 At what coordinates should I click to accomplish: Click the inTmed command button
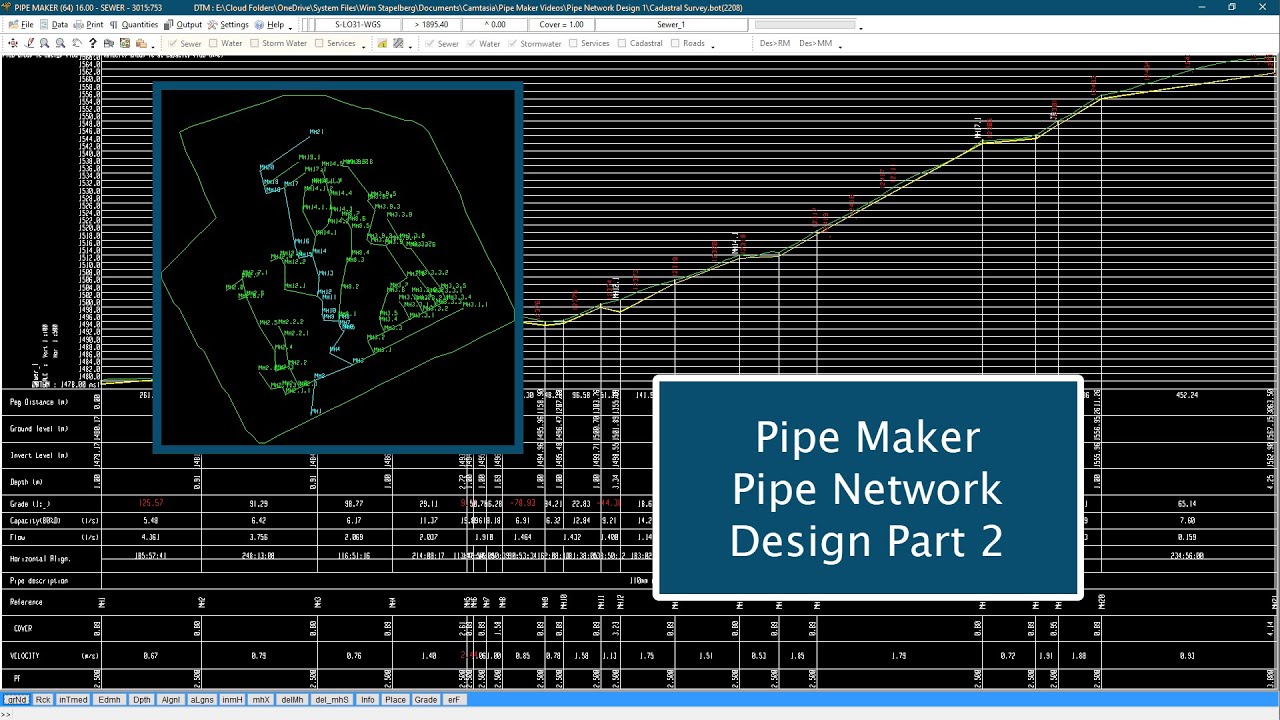coord(73,700)
